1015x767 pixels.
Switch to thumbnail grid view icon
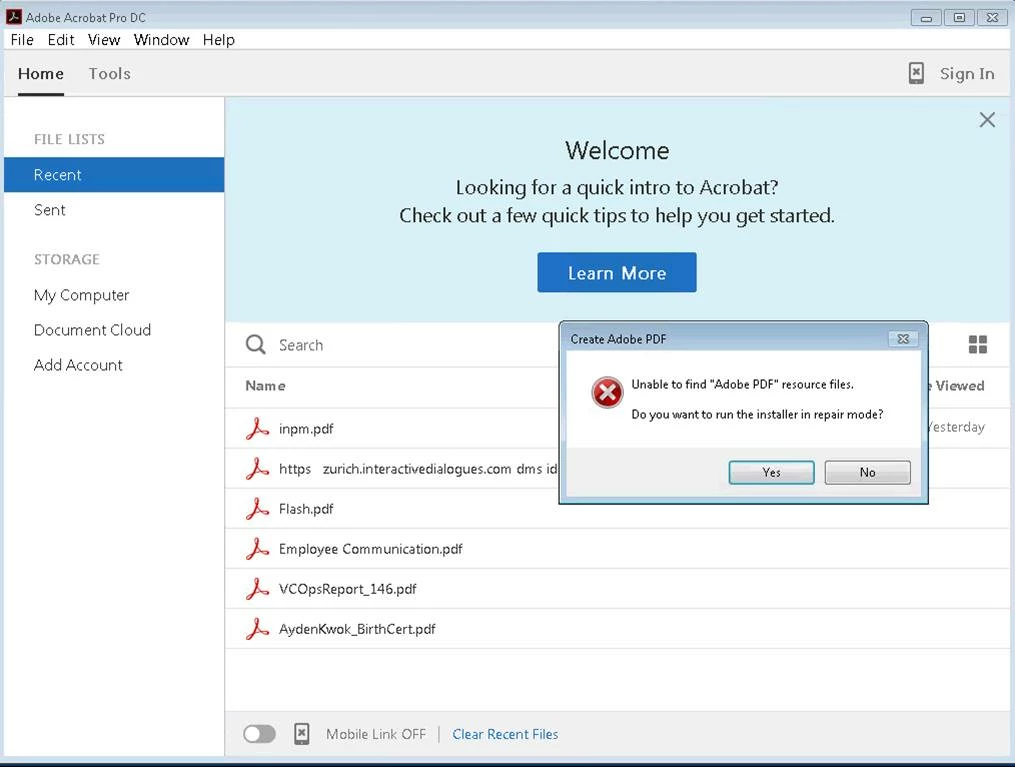point(977,344)
